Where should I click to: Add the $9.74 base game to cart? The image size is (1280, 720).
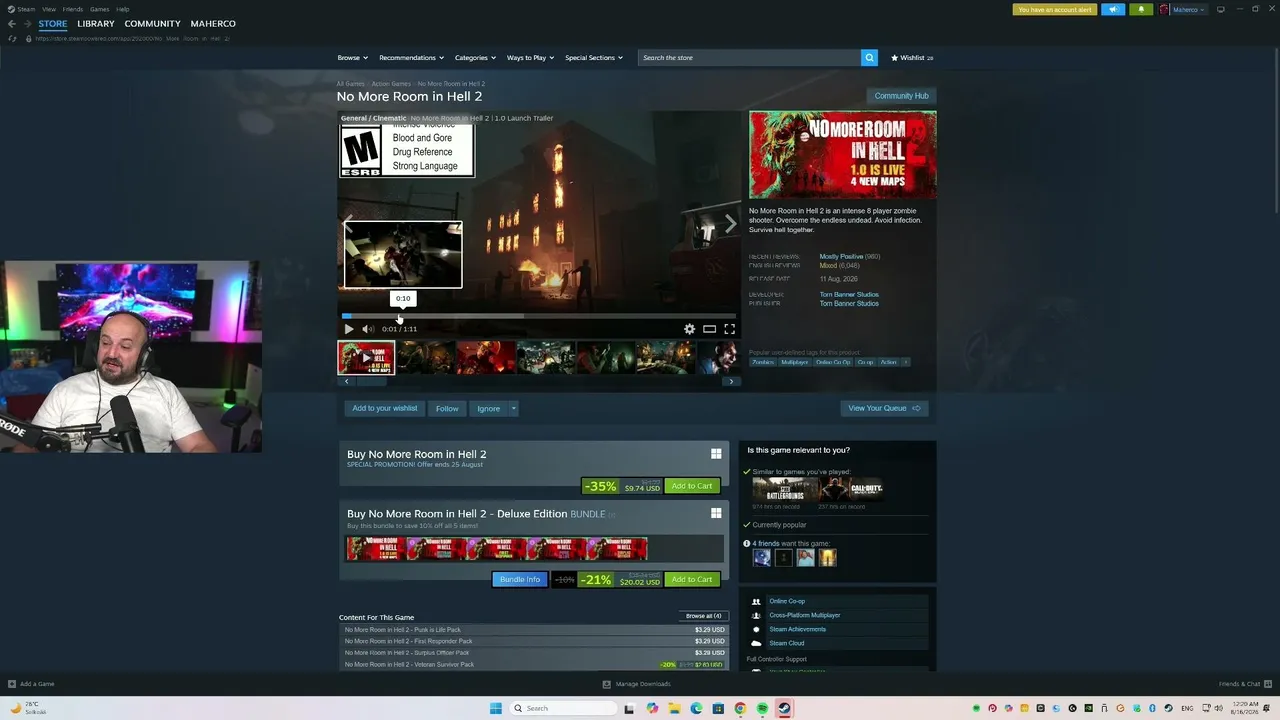coord(692,487)
